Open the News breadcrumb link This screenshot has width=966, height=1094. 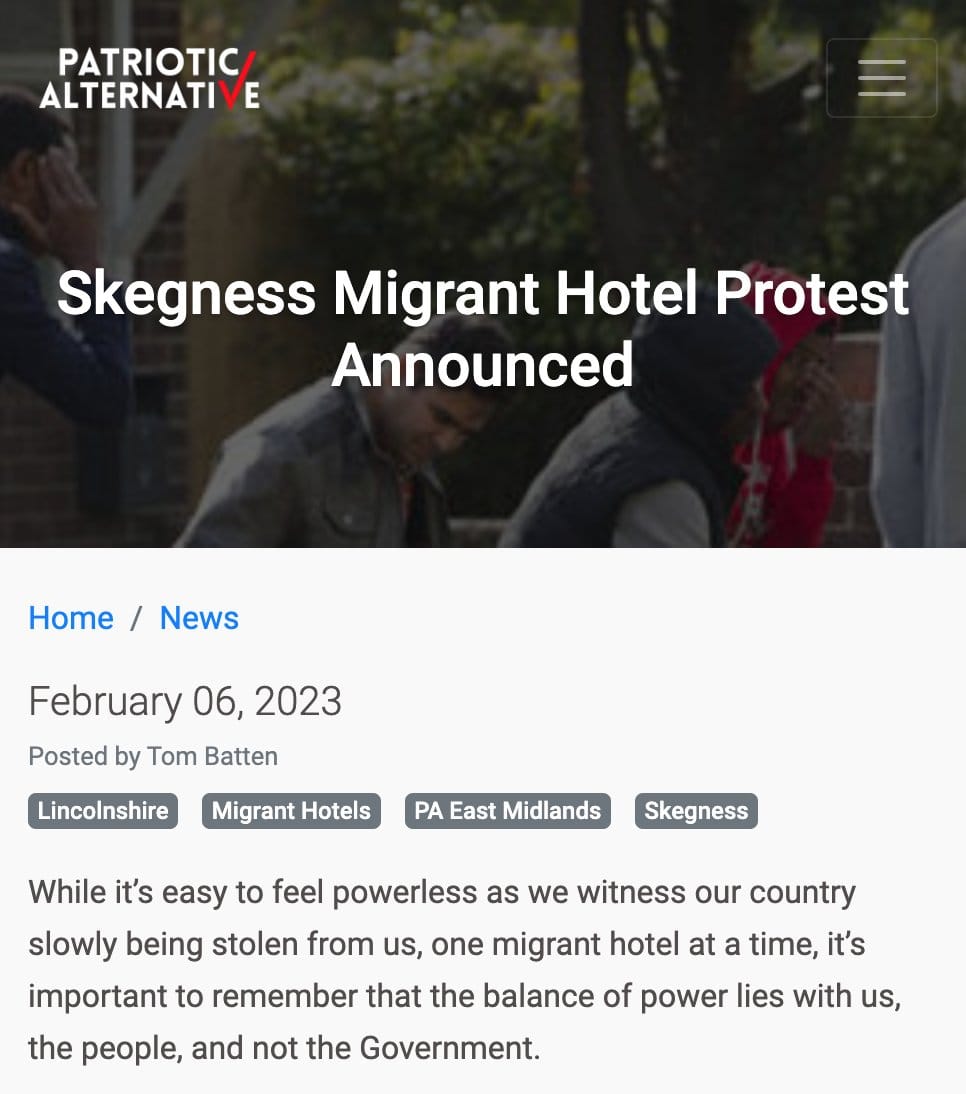[x=199, y=618]
